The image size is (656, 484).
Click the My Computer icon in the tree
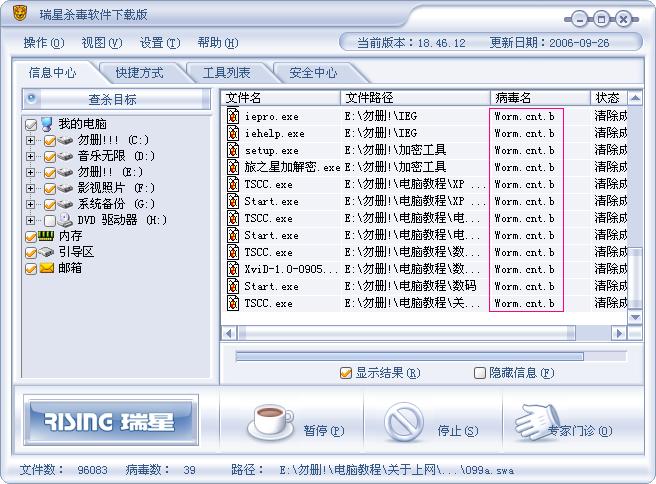[47, 124]
